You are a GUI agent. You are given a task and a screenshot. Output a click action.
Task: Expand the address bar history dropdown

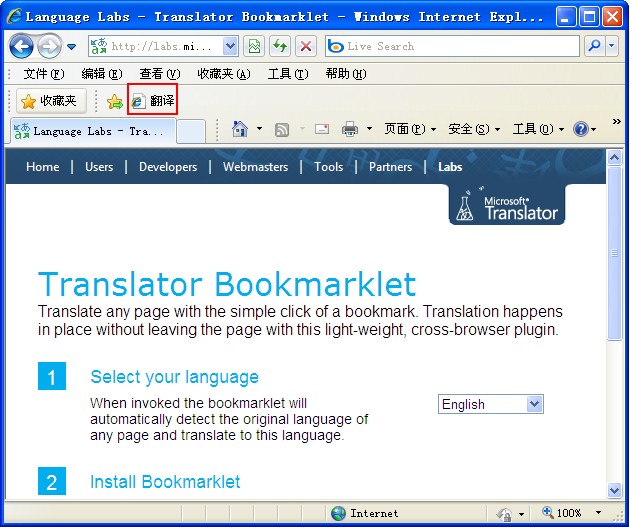[230, 46]
